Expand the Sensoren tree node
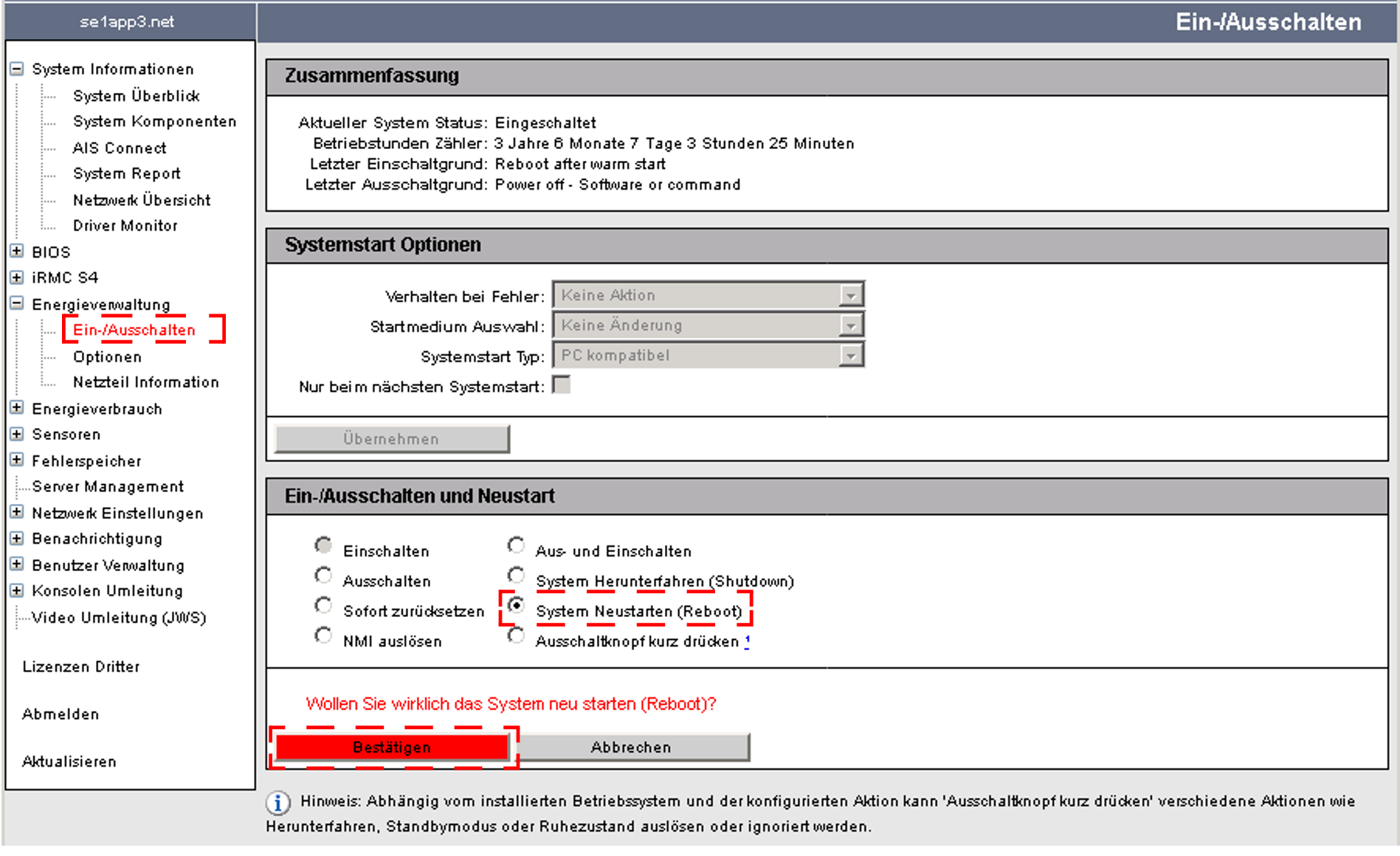The width and height of the screenshot is (1400, 856). click(16, 434)
